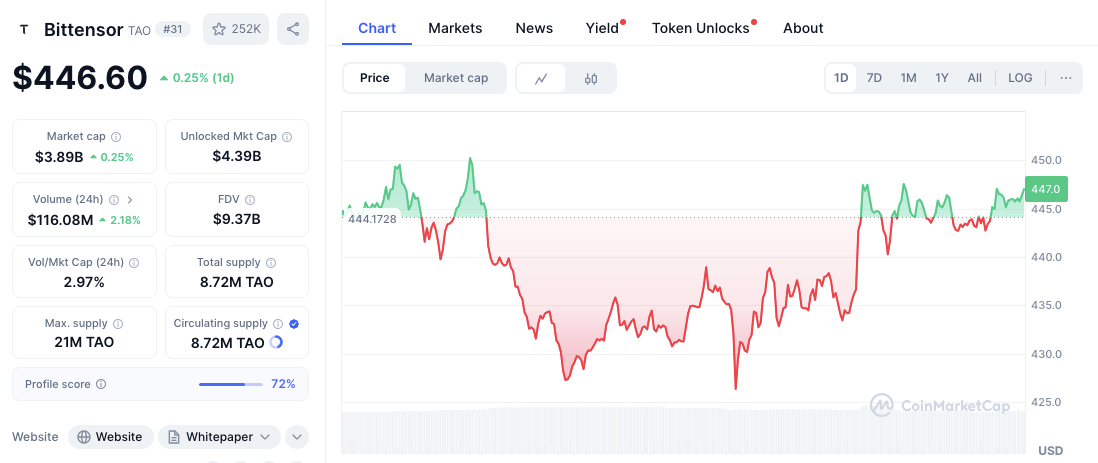Open the Whitepaper dropdown
This screenshot has height=463, width=1098.
click(x=218, y=437)
